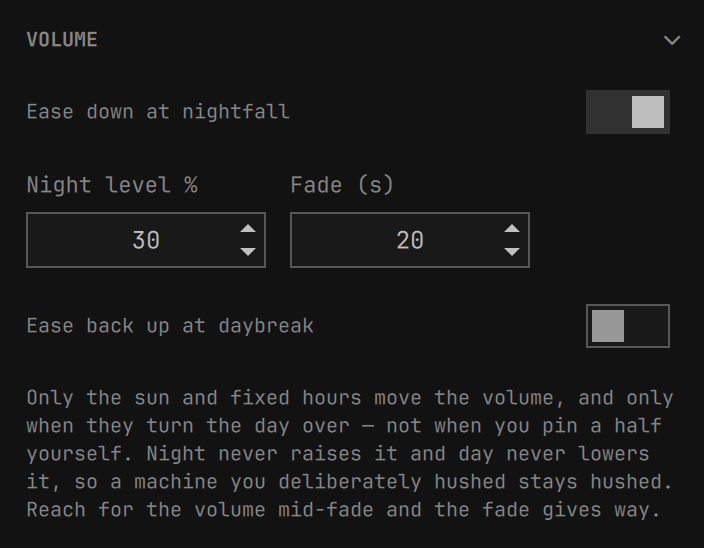Select the VOLUME section heading
The height and width of the screenshot is (548, 704).
(x=62, y=40)
